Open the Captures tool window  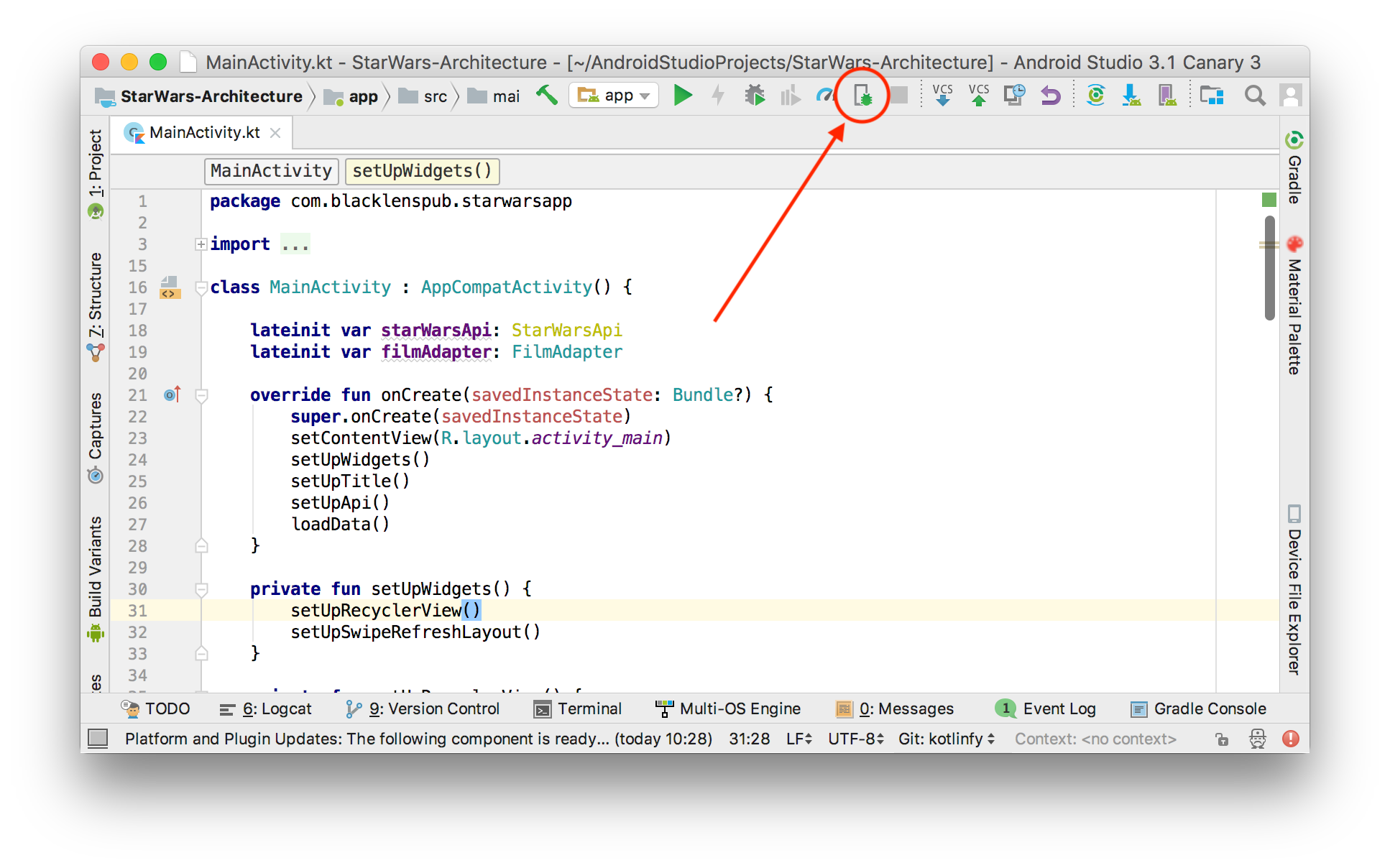click(x=96, y=437)
